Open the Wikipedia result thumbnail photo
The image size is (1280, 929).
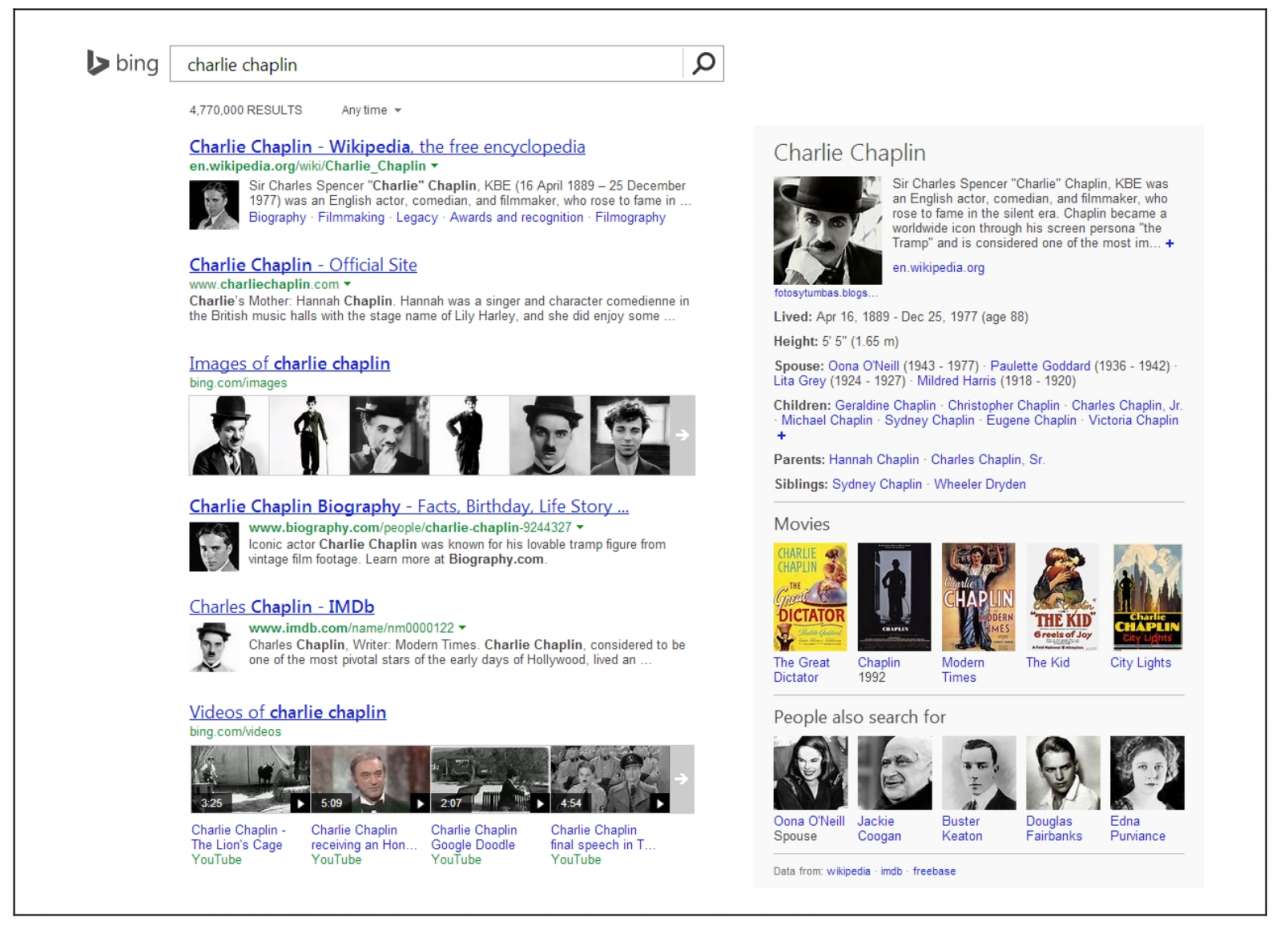(214, 205)
